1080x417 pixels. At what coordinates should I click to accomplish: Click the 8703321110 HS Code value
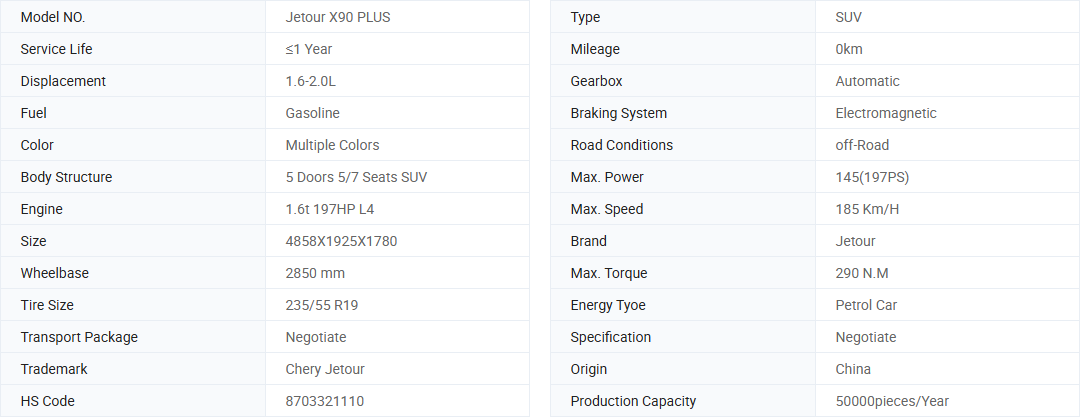324,401
